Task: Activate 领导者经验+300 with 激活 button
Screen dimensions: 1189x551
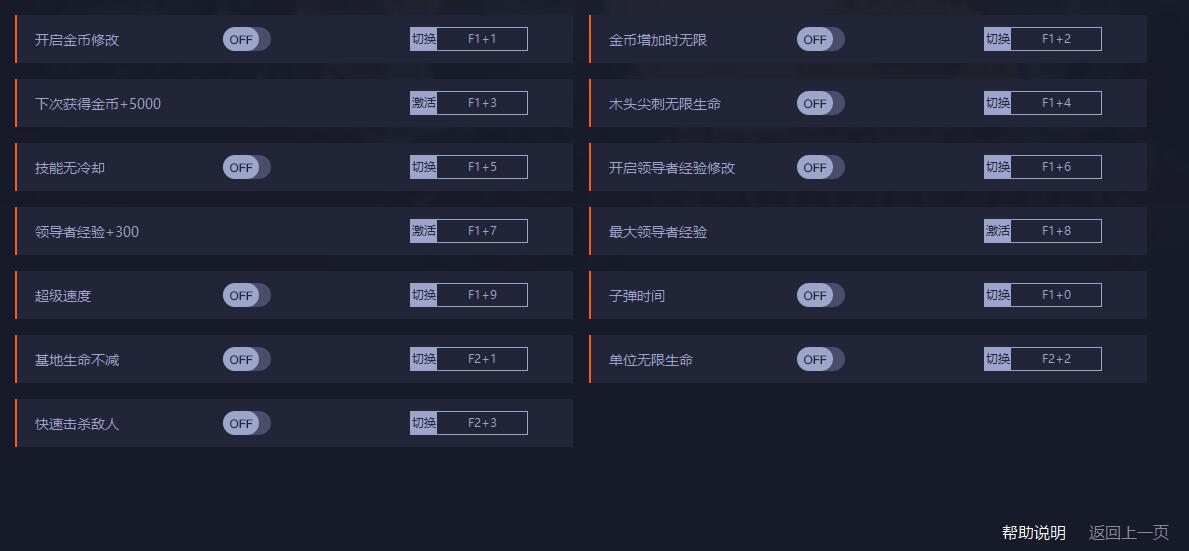Action: click(424, 231)
